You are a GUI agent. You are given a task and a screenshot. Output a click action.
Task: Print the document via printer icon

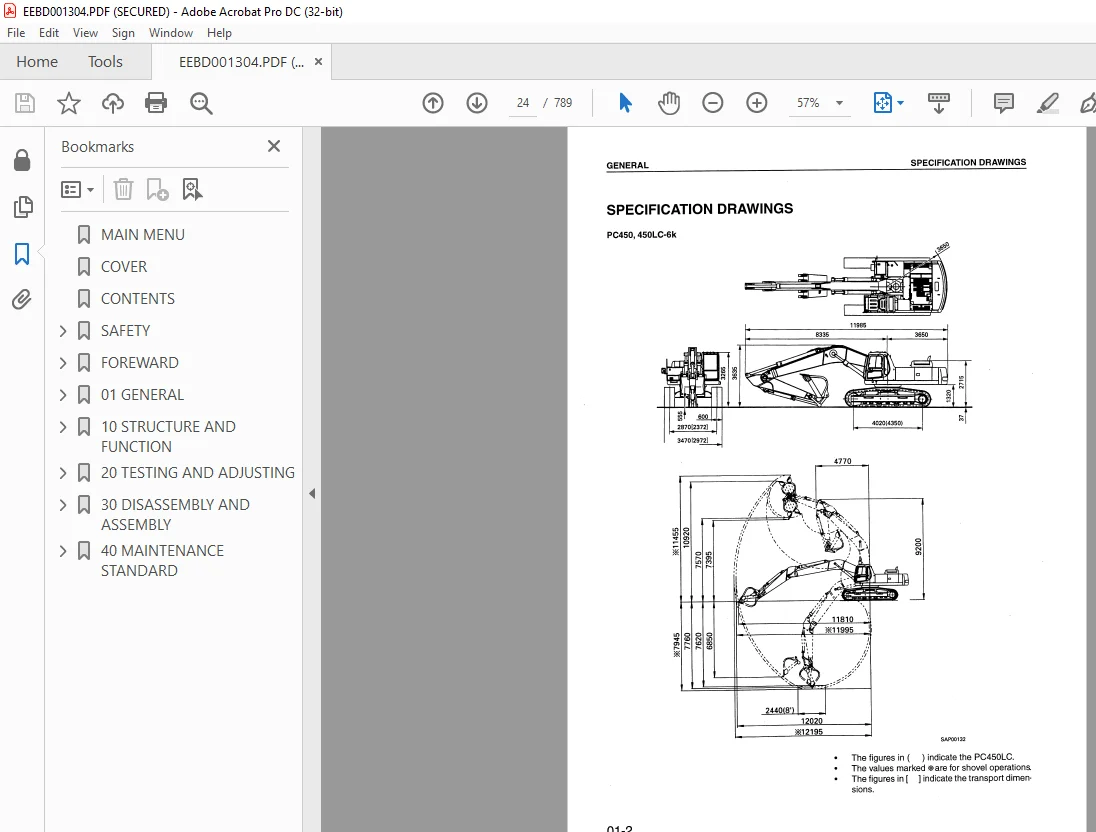[156, 103]
